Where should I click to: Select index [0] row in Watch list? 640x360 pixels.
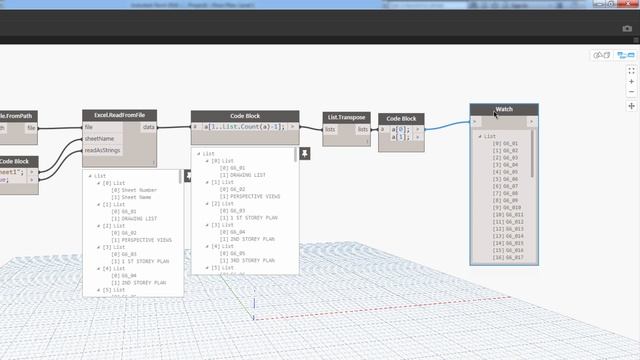505,144
